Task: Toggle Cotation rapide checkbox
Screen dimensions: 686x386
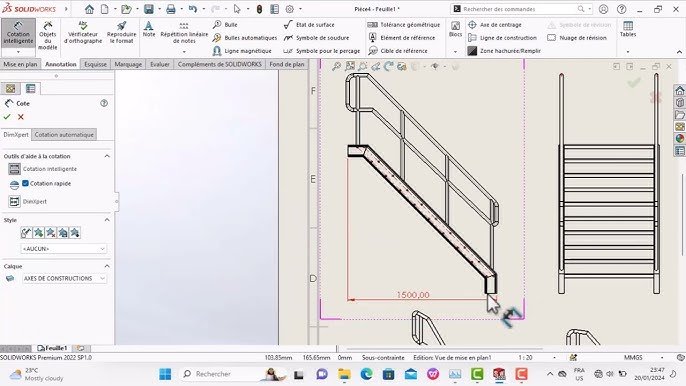Action: (x=25, y=183)
